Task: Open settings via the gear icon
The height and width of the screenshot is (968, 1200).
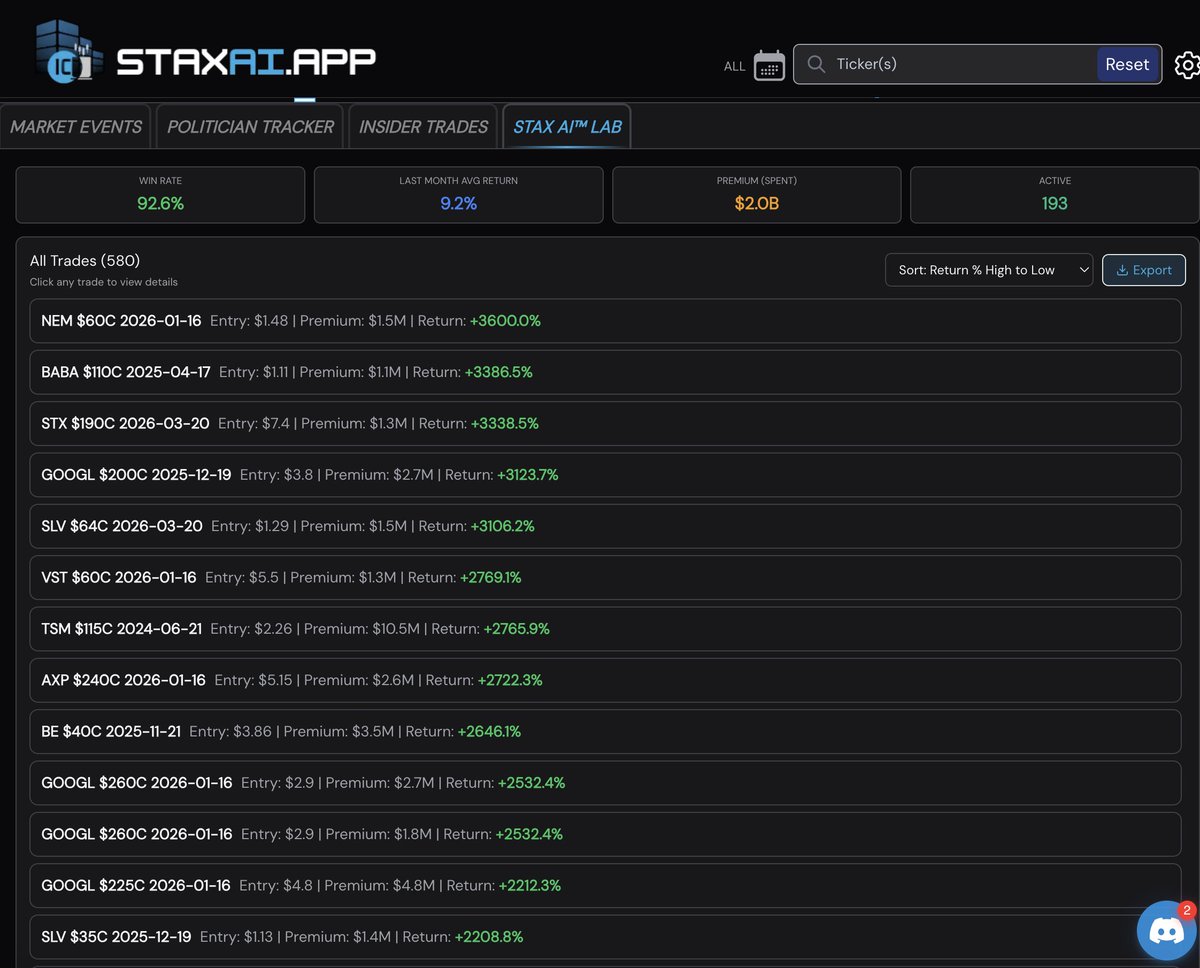Action: (x=1187, y=65)
